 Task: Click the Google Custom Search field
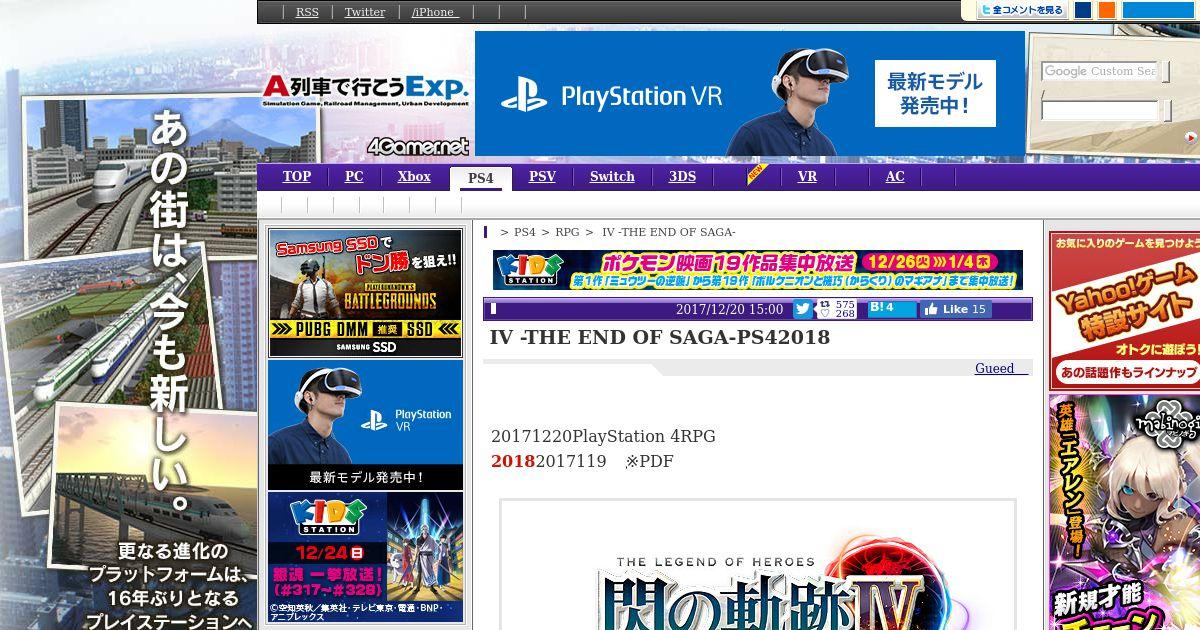tap(1099, 71)
